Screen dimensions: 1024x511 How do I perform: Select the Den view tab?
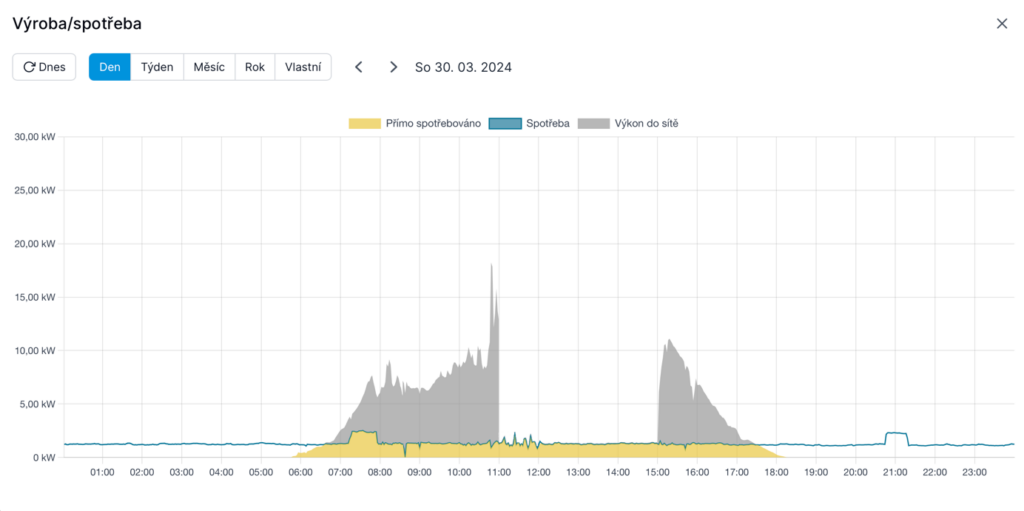pyautogui.click(x=110, y=67)
